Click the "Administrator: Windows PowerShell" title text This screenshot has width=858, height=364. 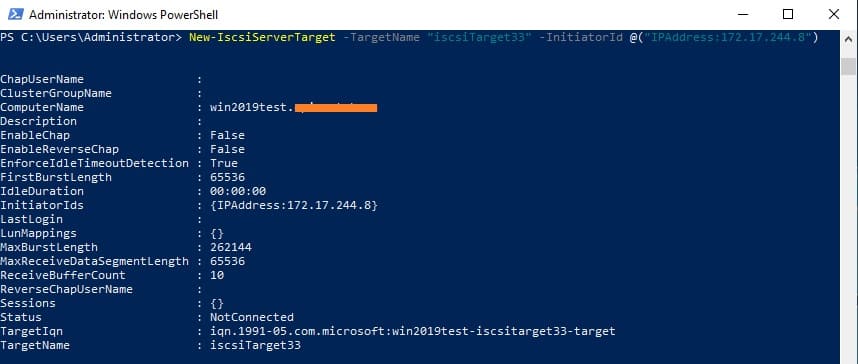[123, 15]
